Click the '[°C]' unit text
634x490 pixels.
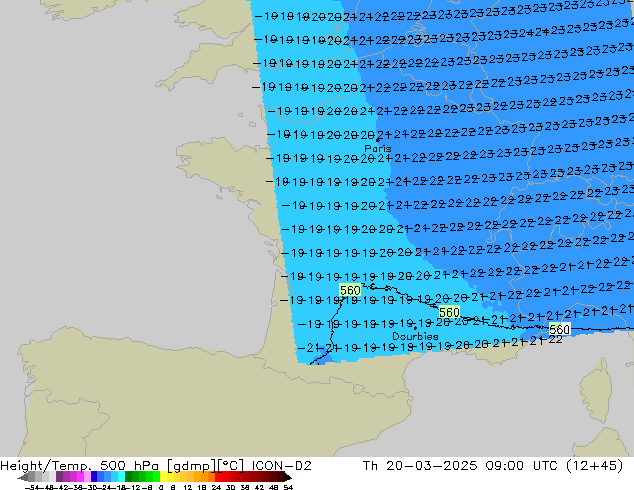coord(230,466)
